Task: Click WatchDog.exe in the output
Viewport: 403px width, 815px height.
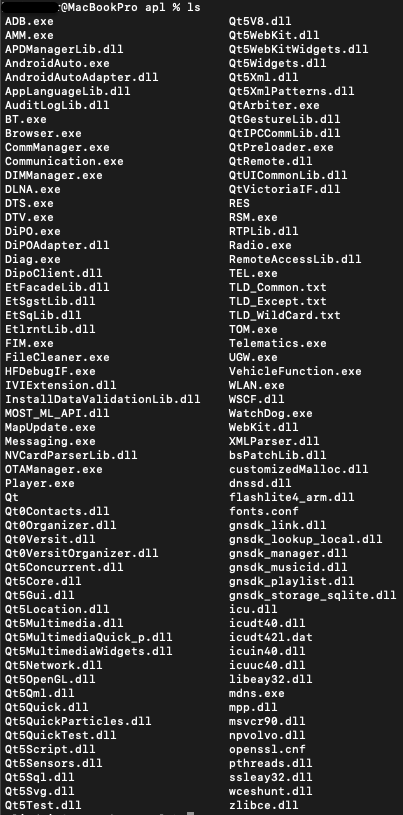Action: 270,413
